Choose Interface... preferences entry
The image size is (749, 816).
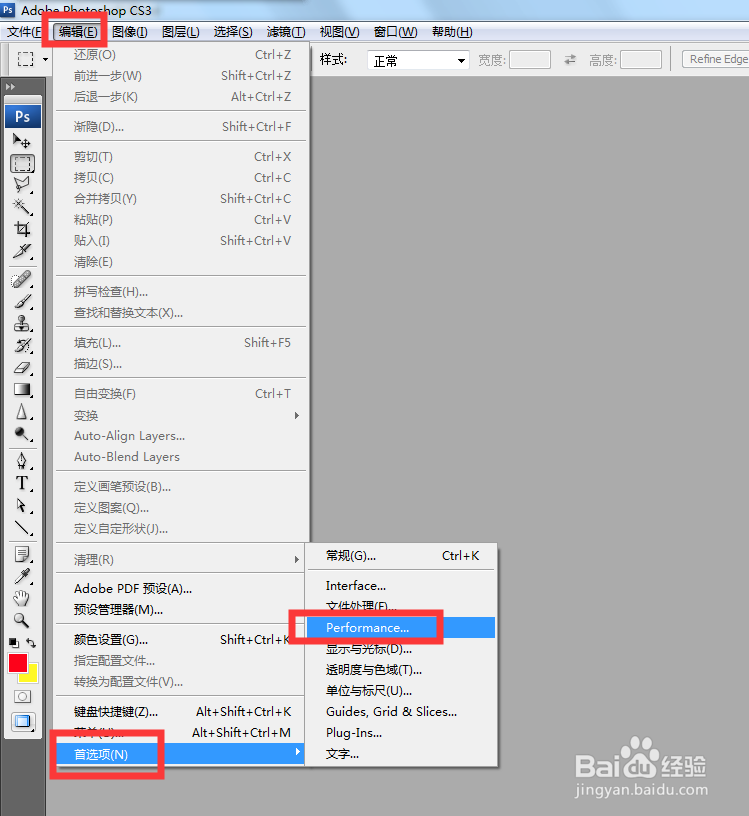coord(402,586)
